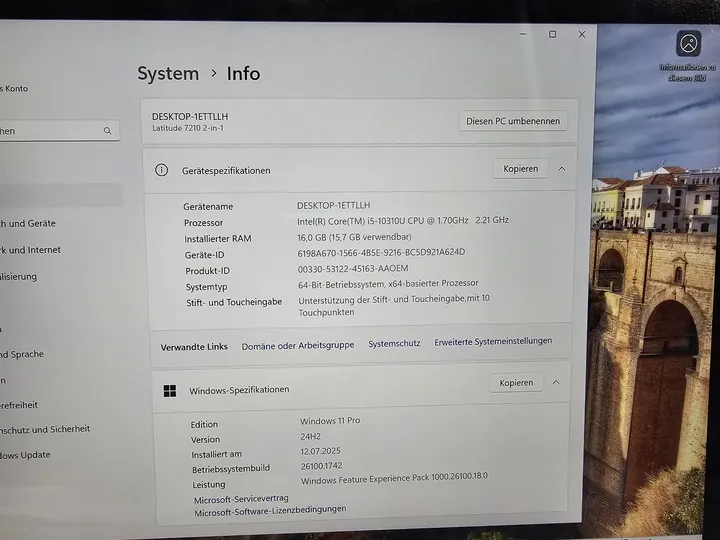
Task: Go back to System in breadcrumb
Action: [x=168, y=73]
